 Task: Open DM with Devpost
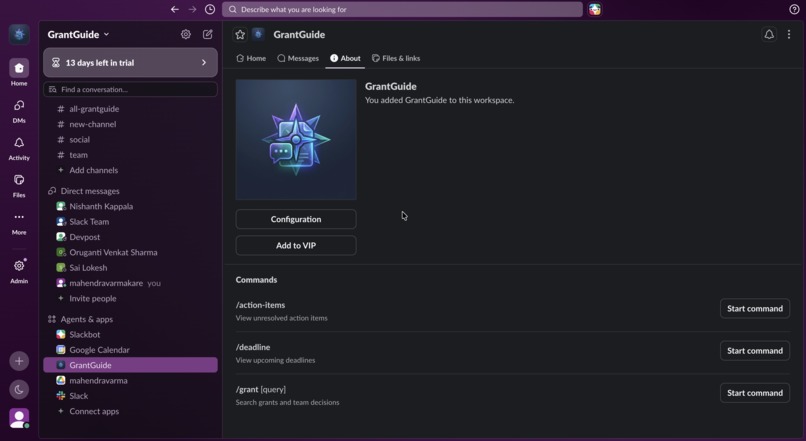131,237
